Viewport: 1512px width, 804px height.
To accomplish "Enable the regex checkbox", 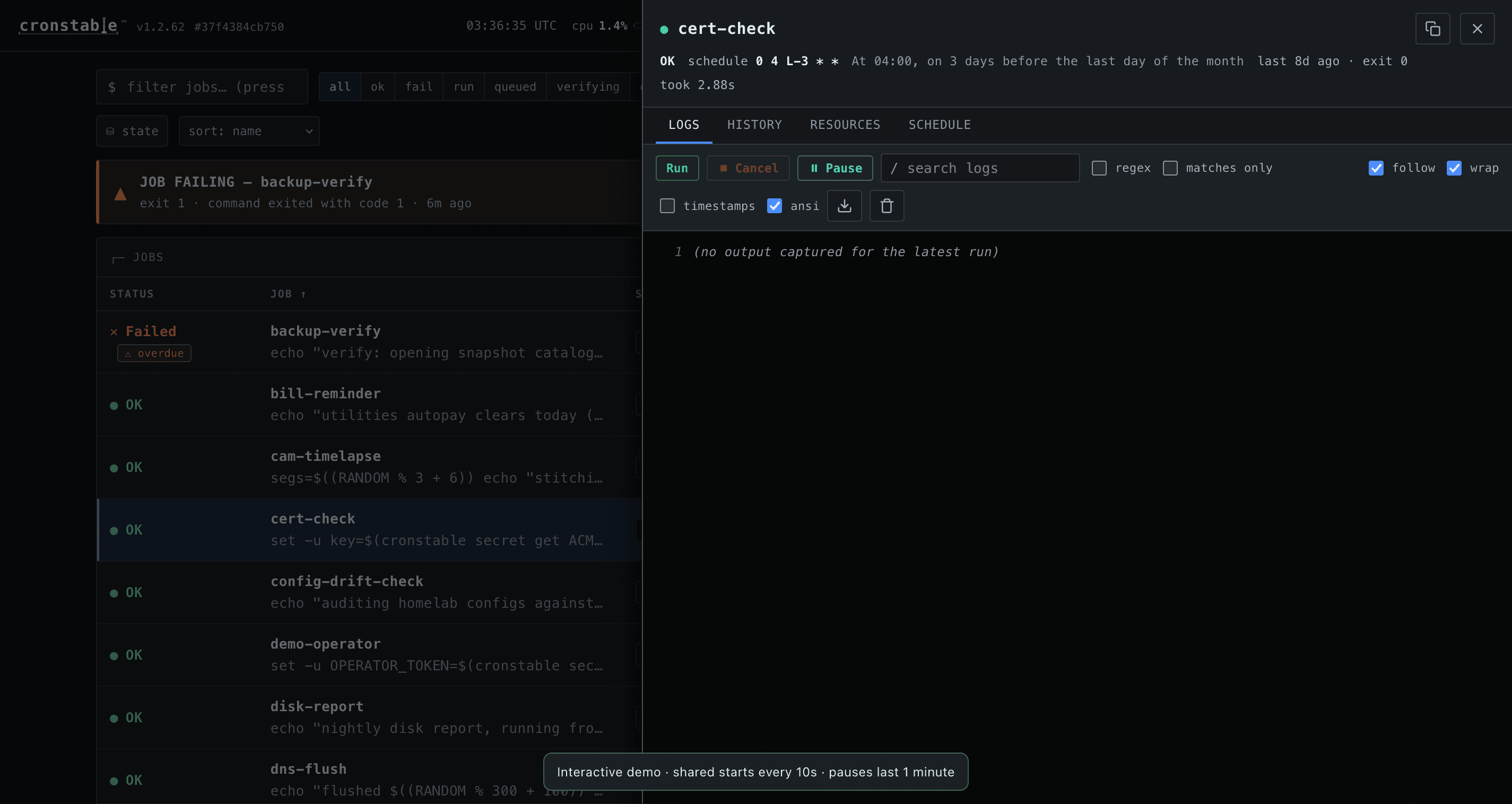I will [x=1099, y=169].
